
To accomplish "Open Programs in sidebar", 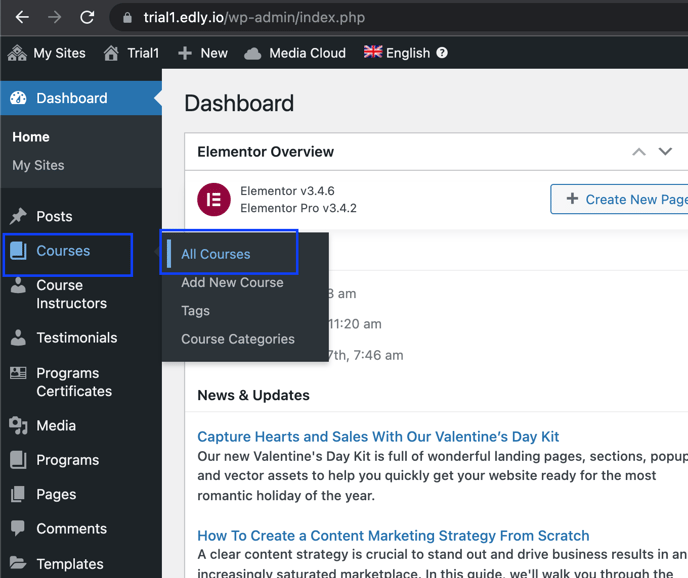I will point(68,460).
